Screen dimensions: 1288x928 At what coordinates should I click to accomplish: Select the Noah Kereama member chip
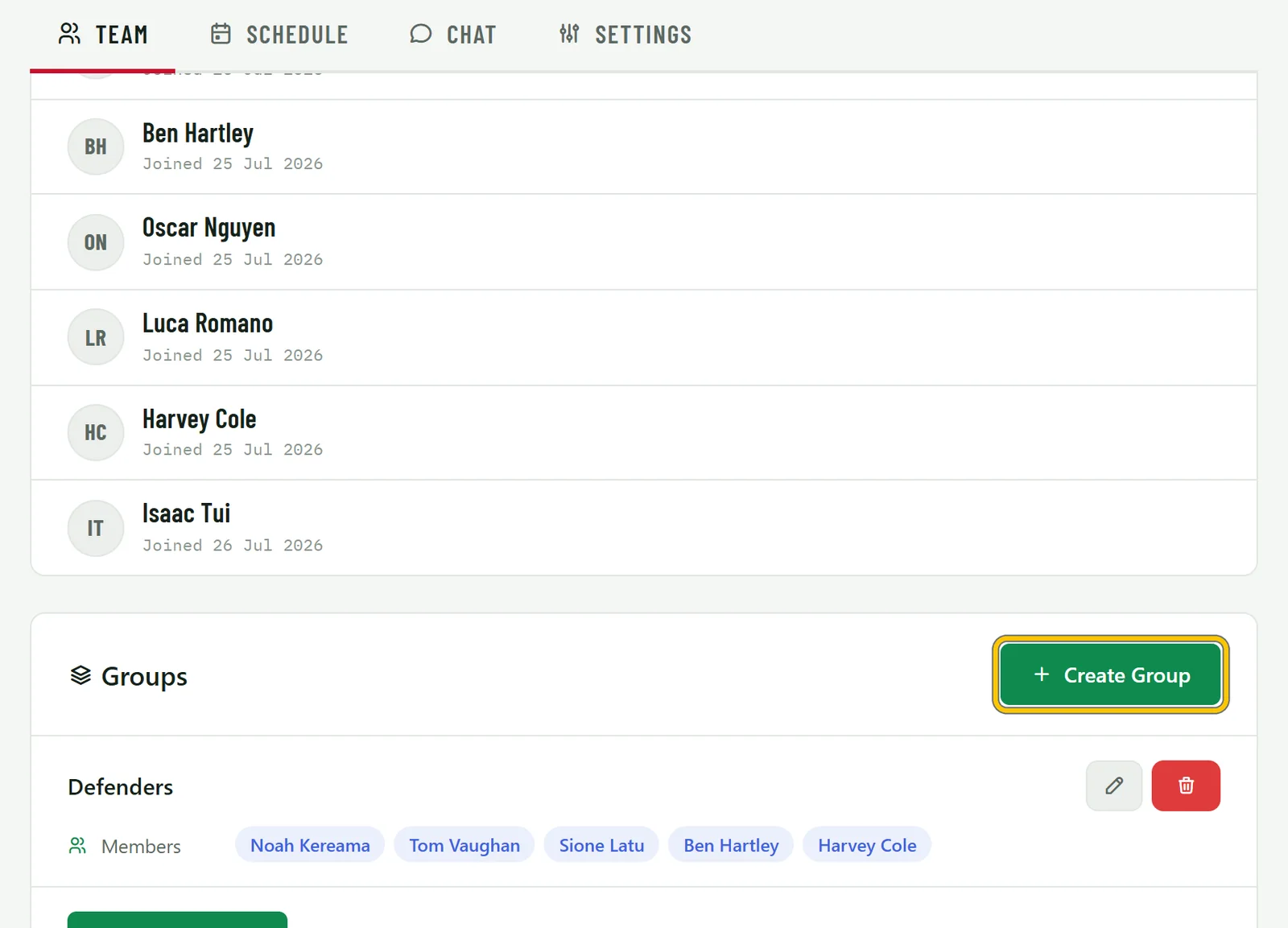click(x=310, y=845)
